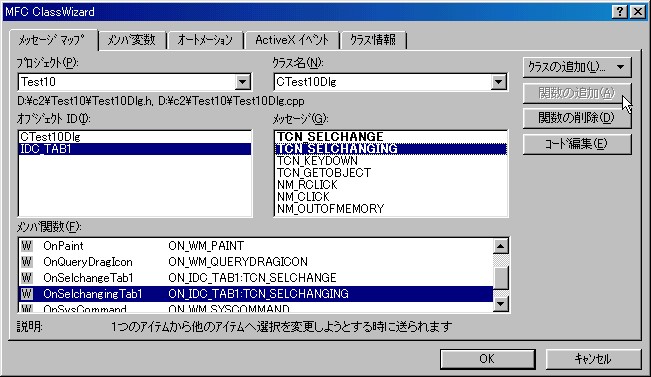651x377 pixels.
Task: Click the W icon beside OnPaint
Action: click(27, 246)
